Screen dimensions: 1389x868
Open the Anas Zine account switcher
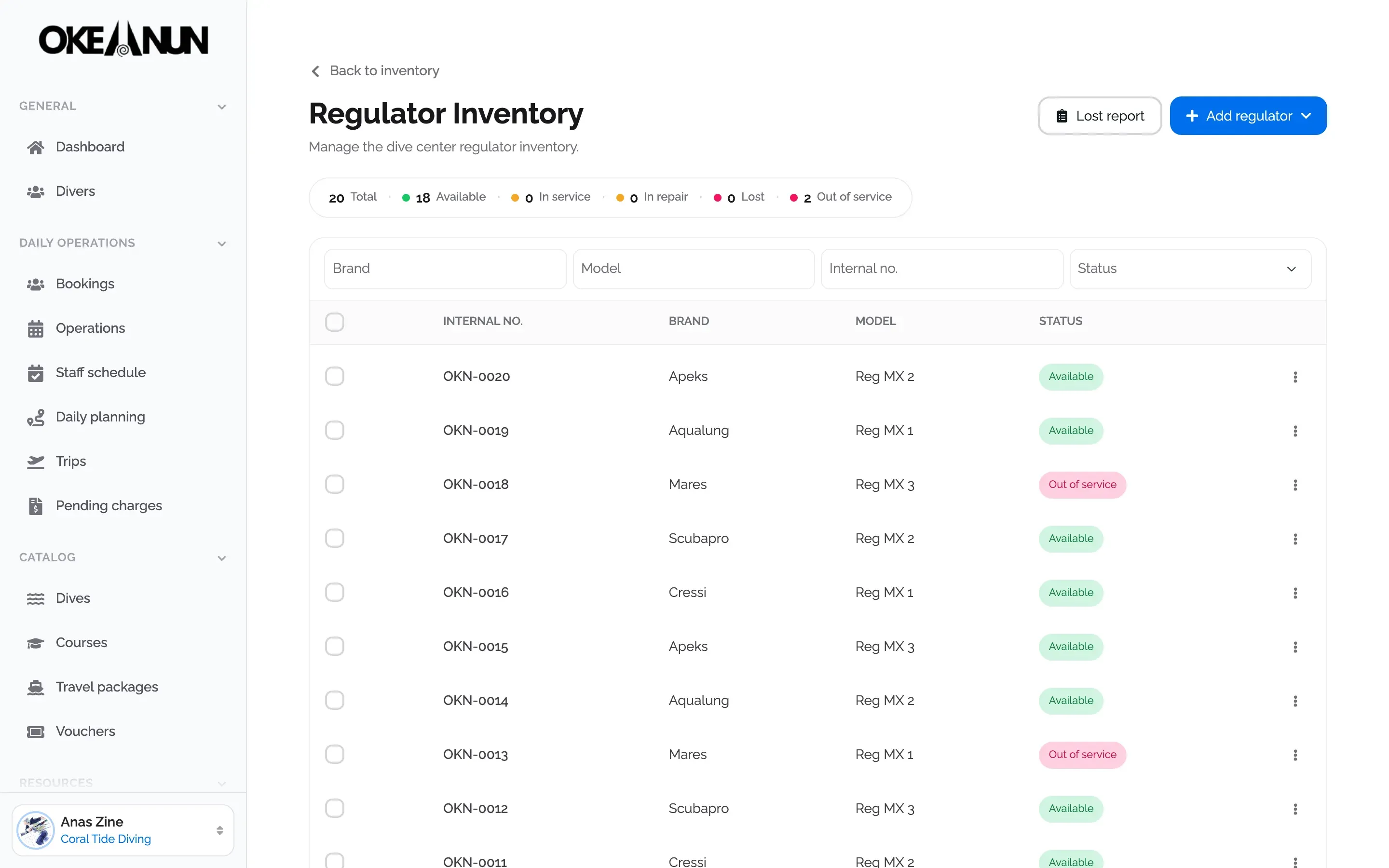point(123,830)
